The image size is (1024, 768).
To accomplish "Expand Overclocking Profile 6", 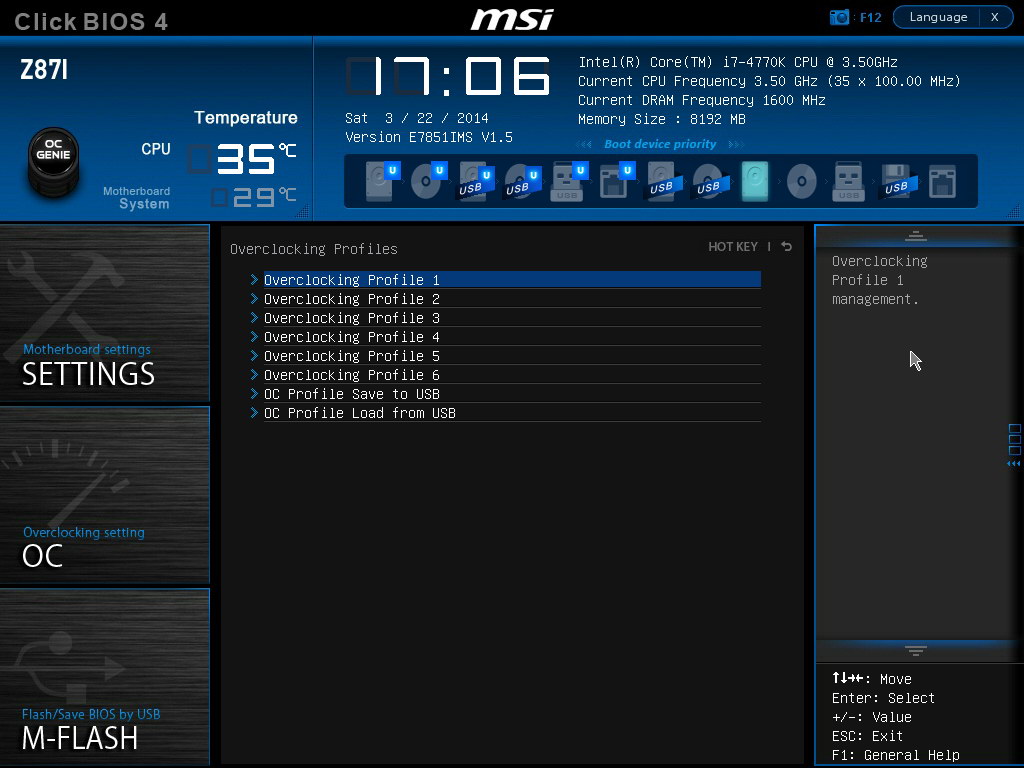I will pyautogui.click(x=512, y=374).
